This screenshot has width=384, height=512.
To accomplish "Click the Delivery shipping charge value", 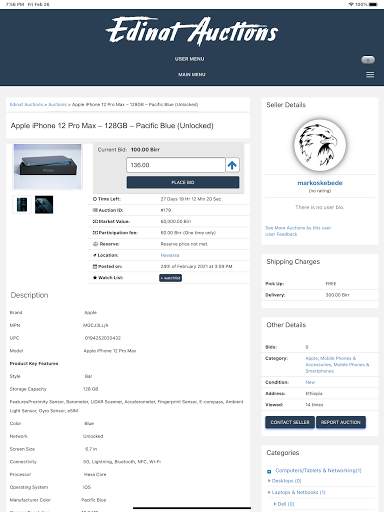I will pyautogui.click(x=337, y=295).
